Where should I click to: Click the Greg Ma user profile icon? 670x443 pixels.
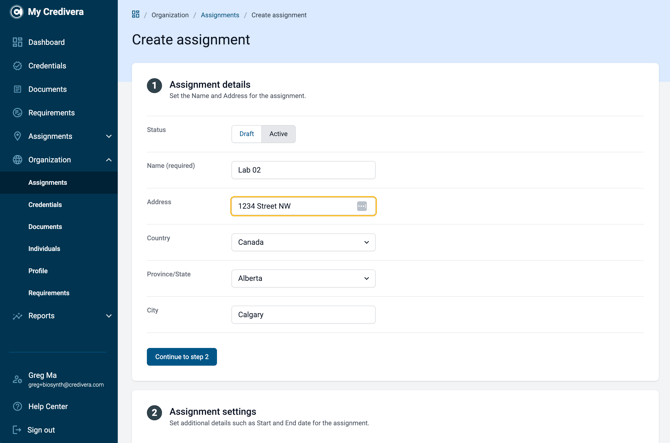pos(17,379)
